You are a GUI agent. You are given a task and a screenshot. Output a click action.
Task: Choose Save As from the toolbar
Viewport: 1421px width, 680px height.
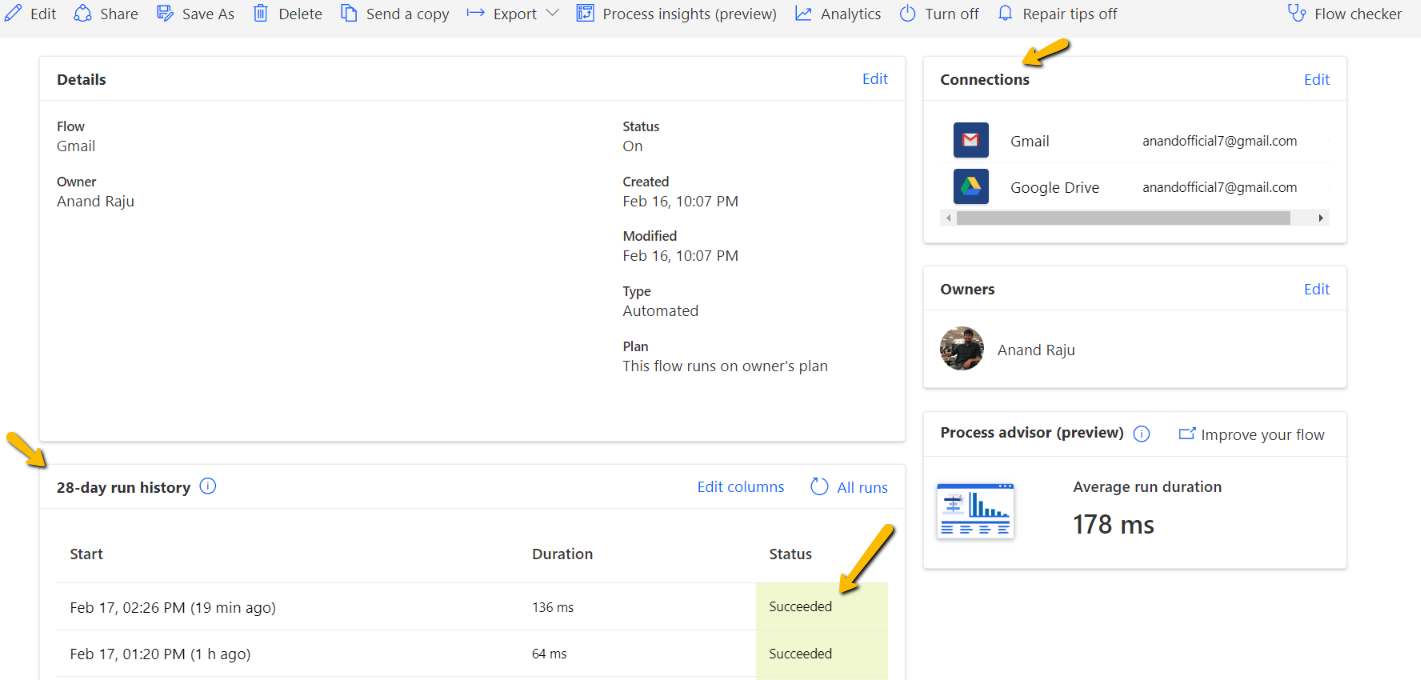pos(195,13)
